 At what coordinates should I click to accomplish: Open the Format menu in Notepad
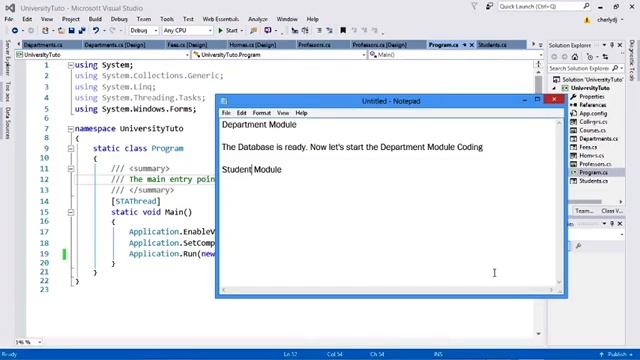tap(262, 113)
